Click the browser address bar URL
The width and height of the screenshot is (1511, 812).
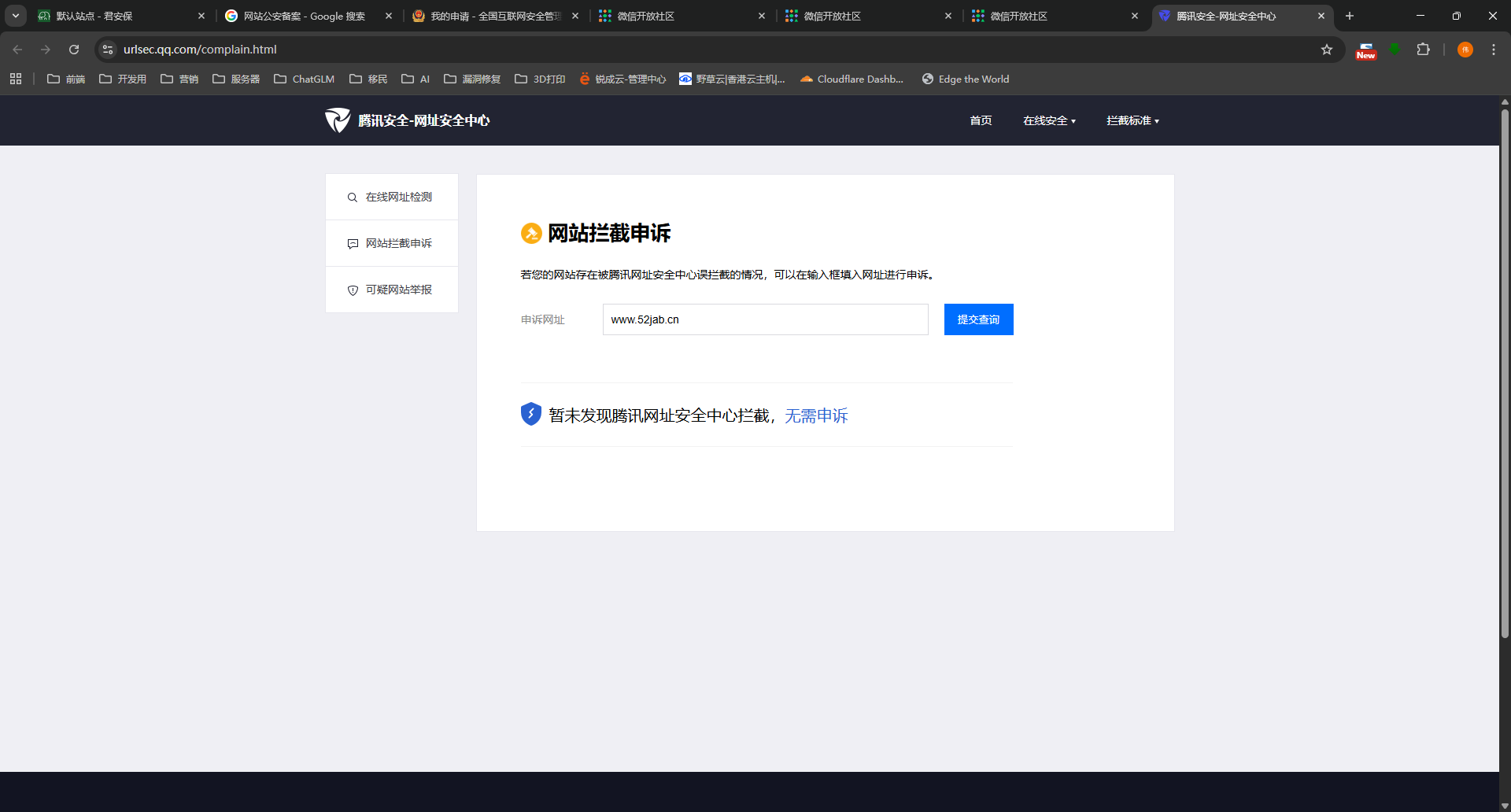click(200, 50)
